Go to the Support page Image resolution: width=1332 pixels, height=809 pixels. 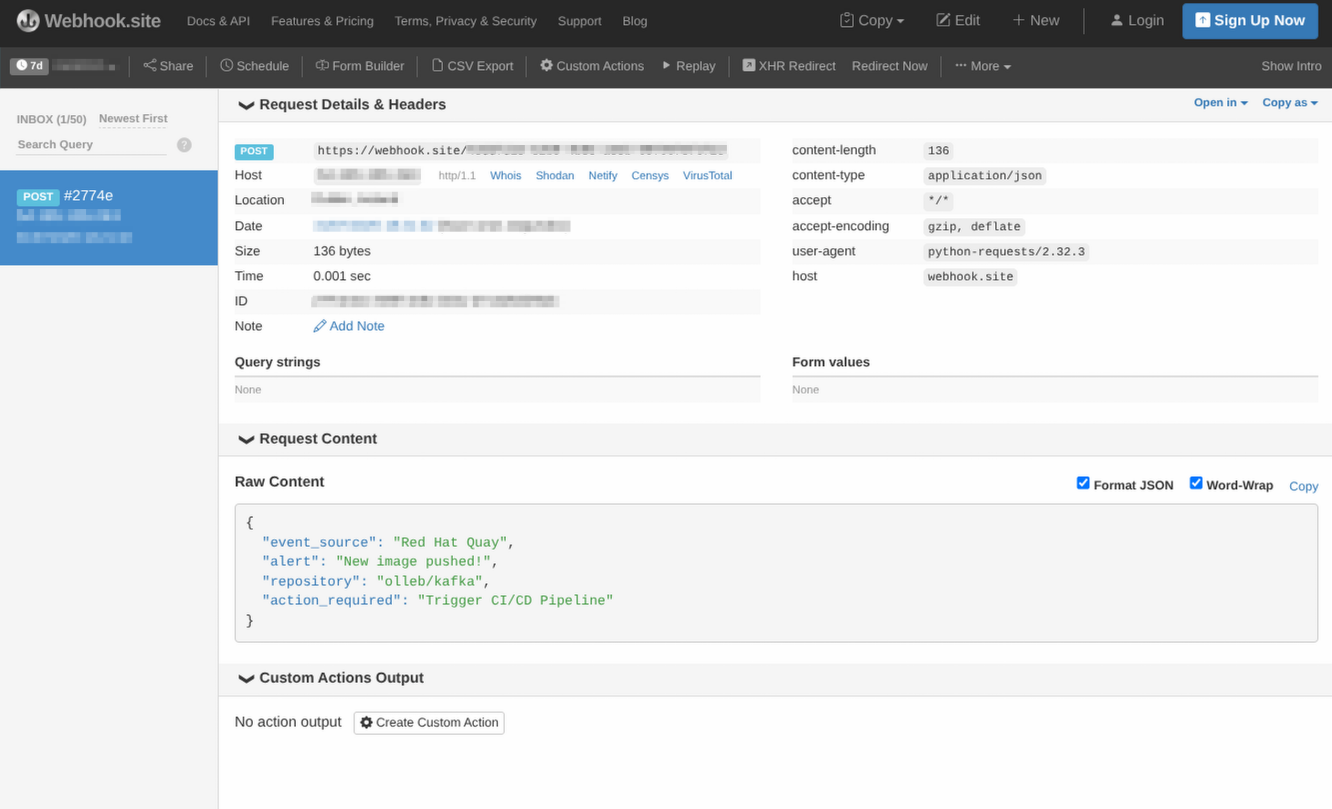pos(579,21)
